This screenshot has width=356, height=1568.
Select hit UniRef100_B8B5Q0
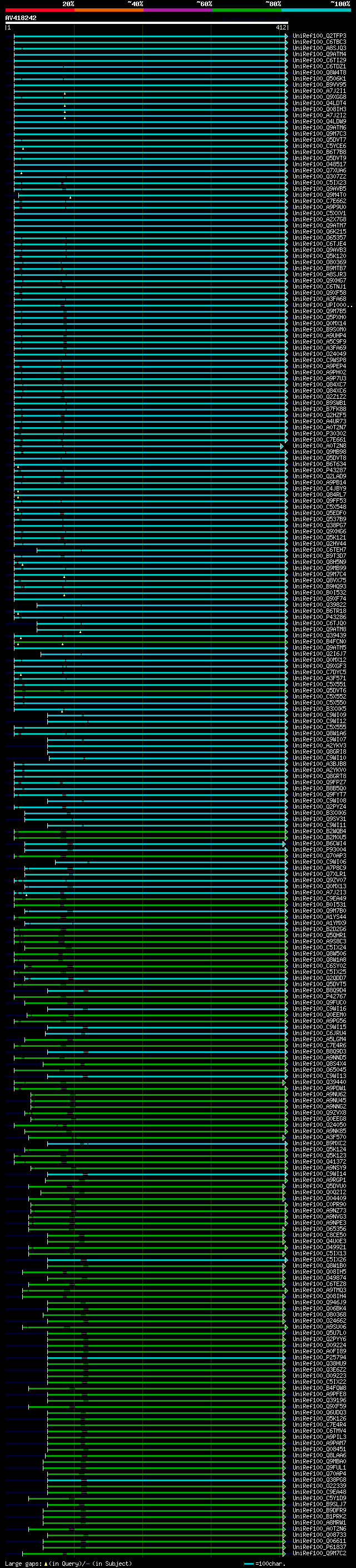(319, 788)
